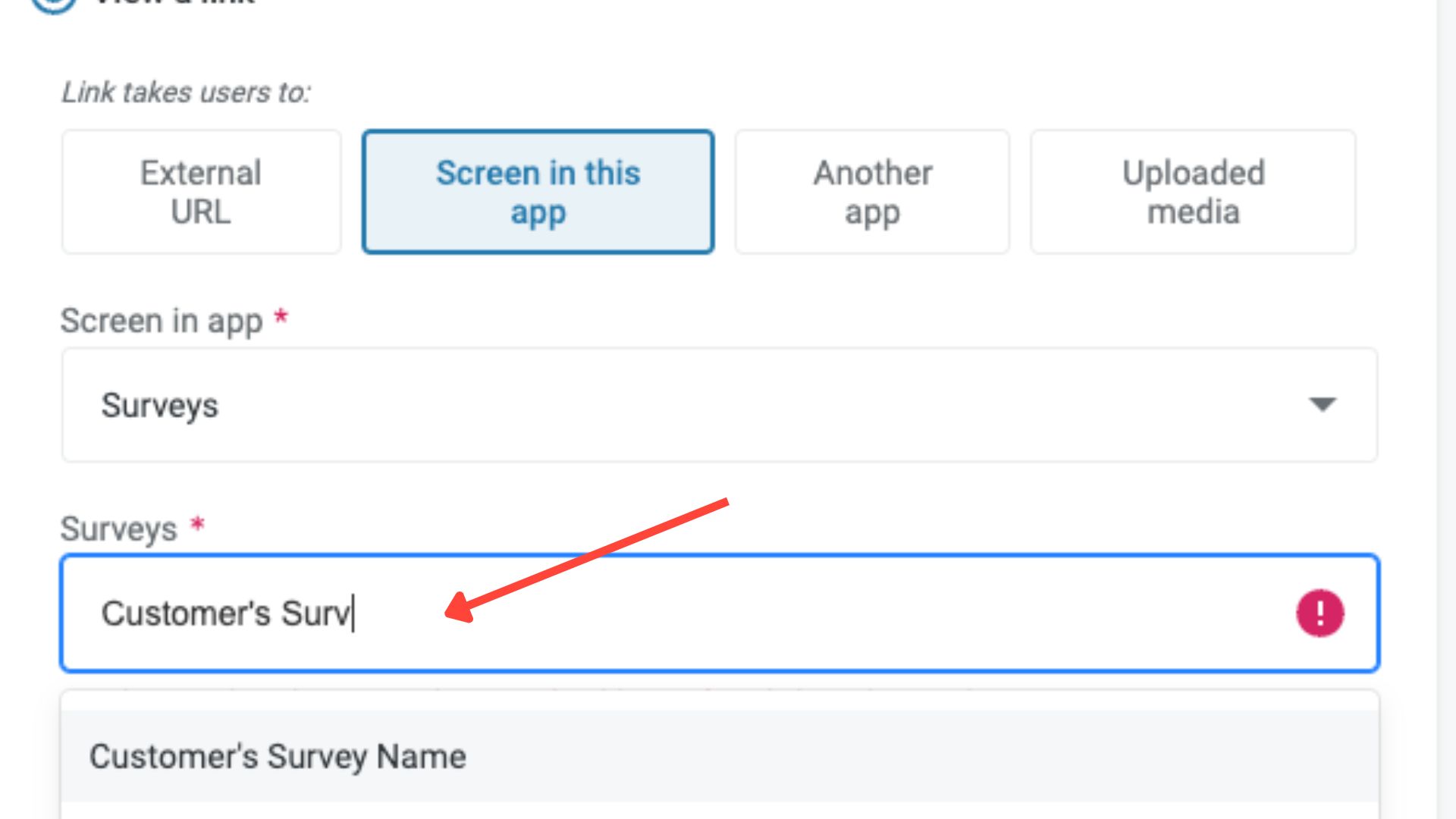Click the red exclamation error icon
Screen dimensions: 1456x819
click(1319, 613)
